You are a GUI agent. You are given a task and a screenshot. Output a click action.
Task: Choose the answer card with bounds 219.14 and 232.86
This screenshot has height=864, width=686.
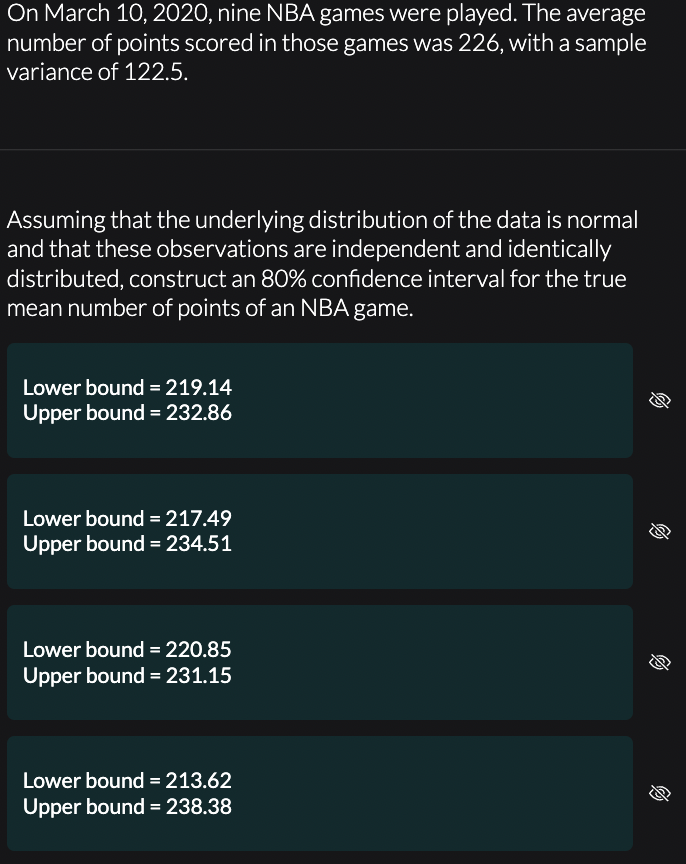tap(320, 401)
